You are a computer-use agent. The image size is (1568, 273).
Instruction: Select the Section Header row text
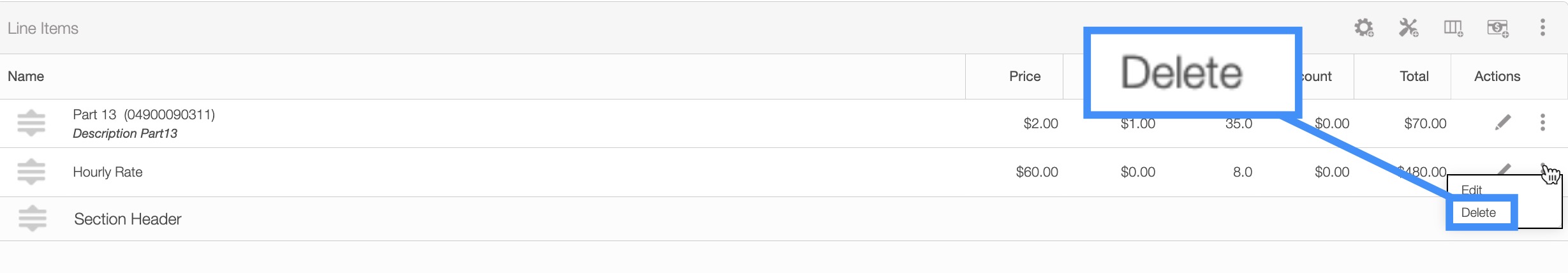(128, 219)
